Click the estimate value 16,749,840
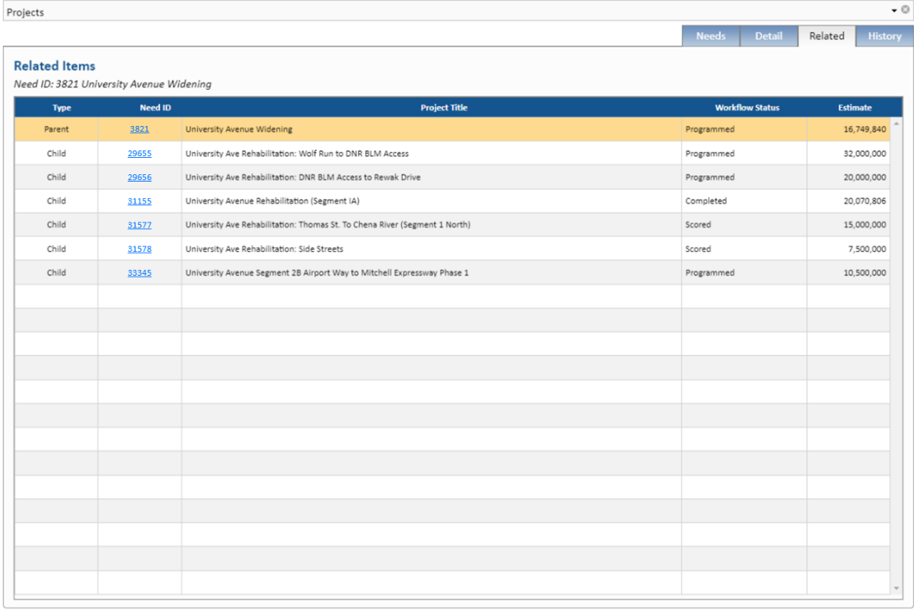Image resolution: width=914 pixels, height=611 pixels. pos(864,129)
